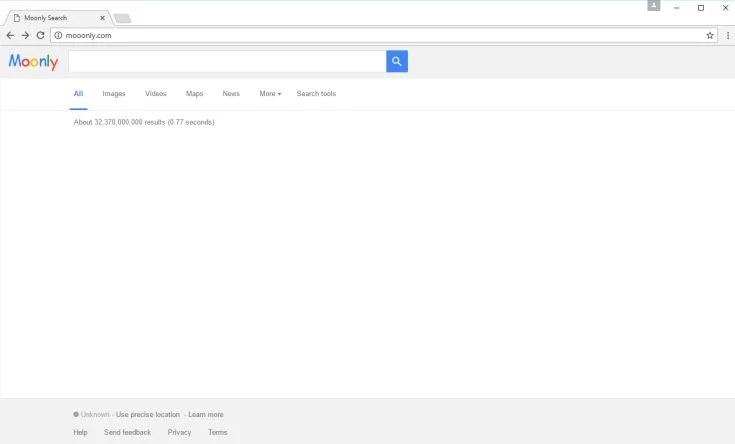
Task: Open the Help footer link
Action: point(80,432)
